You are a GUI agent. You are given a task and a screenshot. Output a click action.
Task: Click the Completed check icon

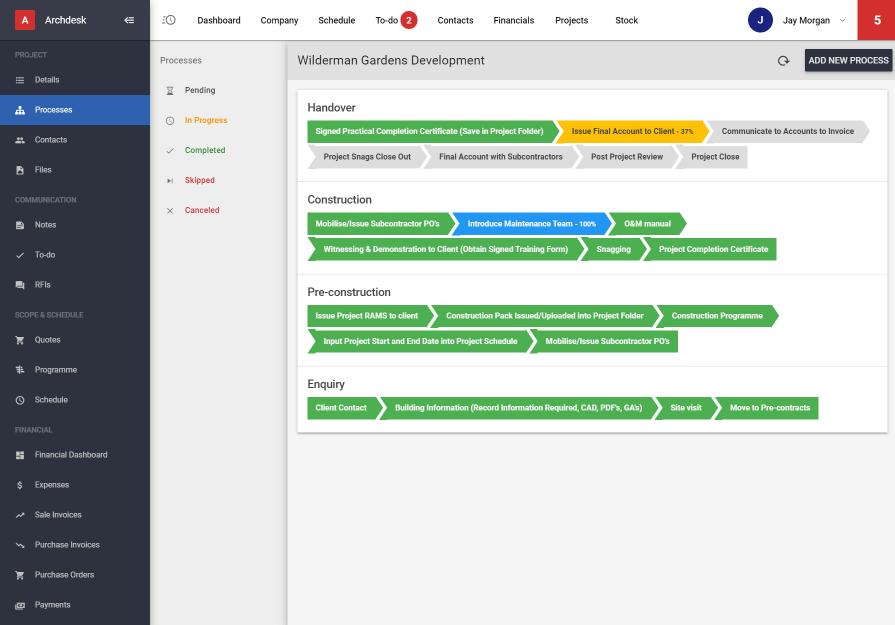point(170,151)
